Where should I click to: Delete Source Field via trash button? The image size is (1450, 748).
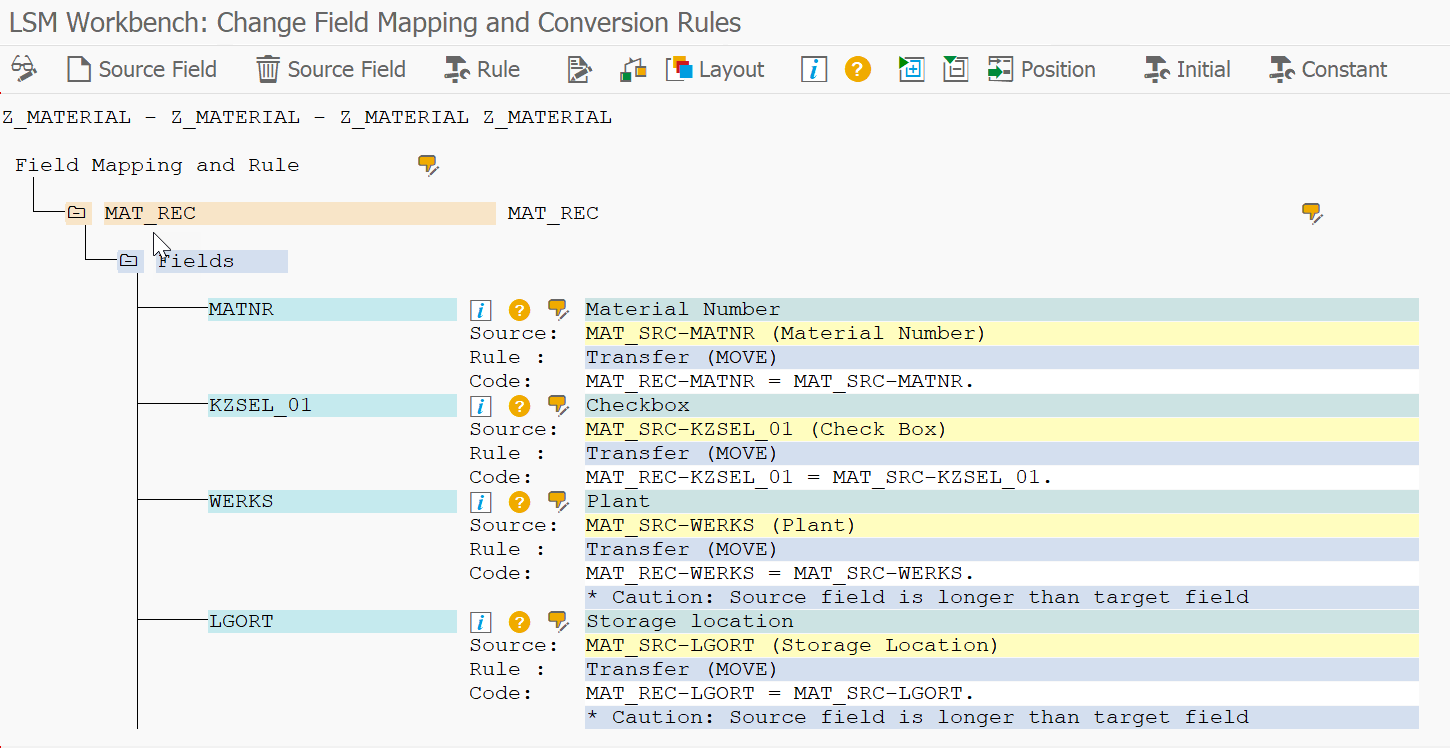click(x=331, y=69)
